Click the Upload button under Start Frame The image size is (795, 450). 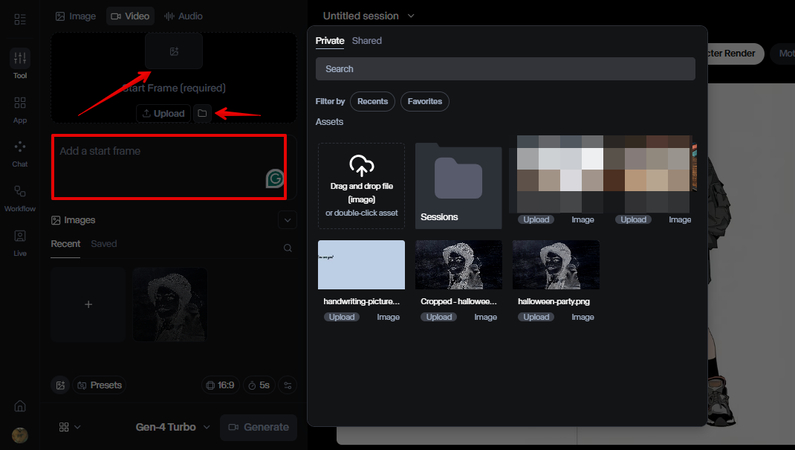(163, 113)
